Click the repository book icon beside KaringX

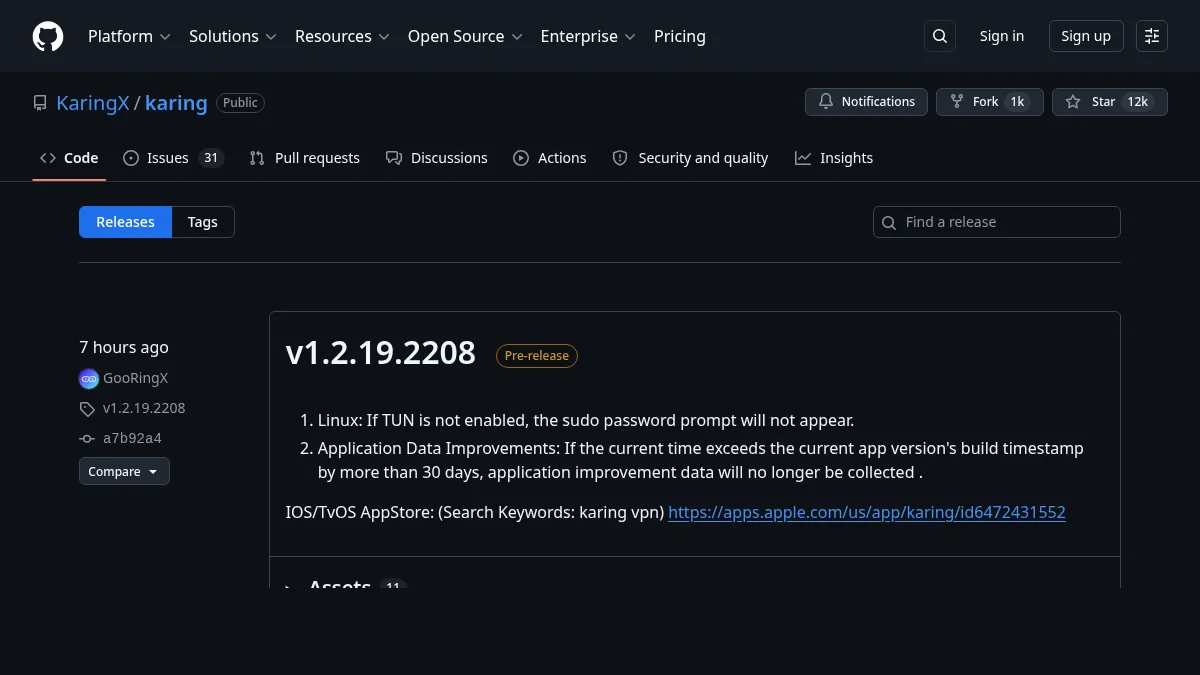click(x=40, y=102)
